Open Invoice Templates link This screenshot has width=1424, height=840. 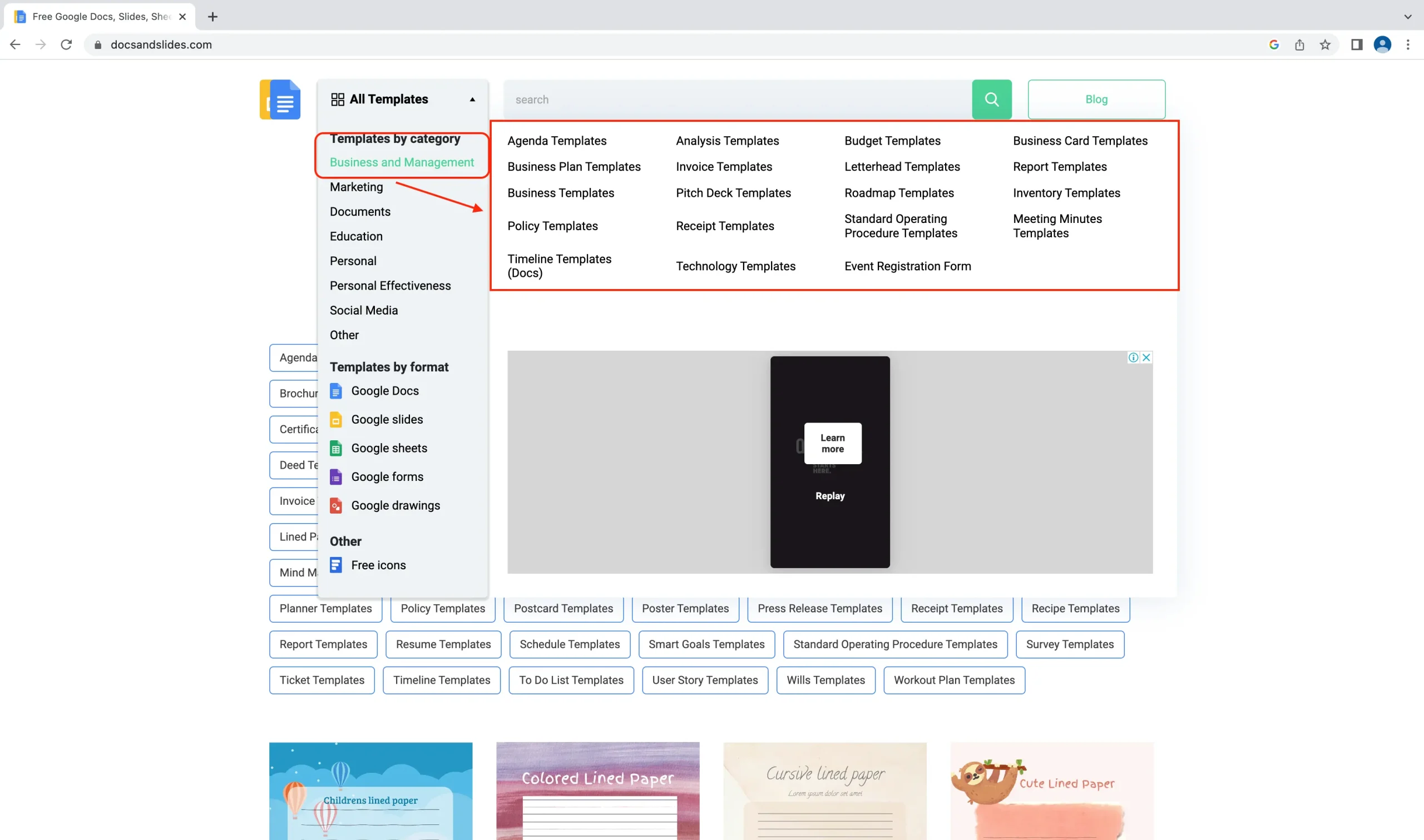(723, 166)
